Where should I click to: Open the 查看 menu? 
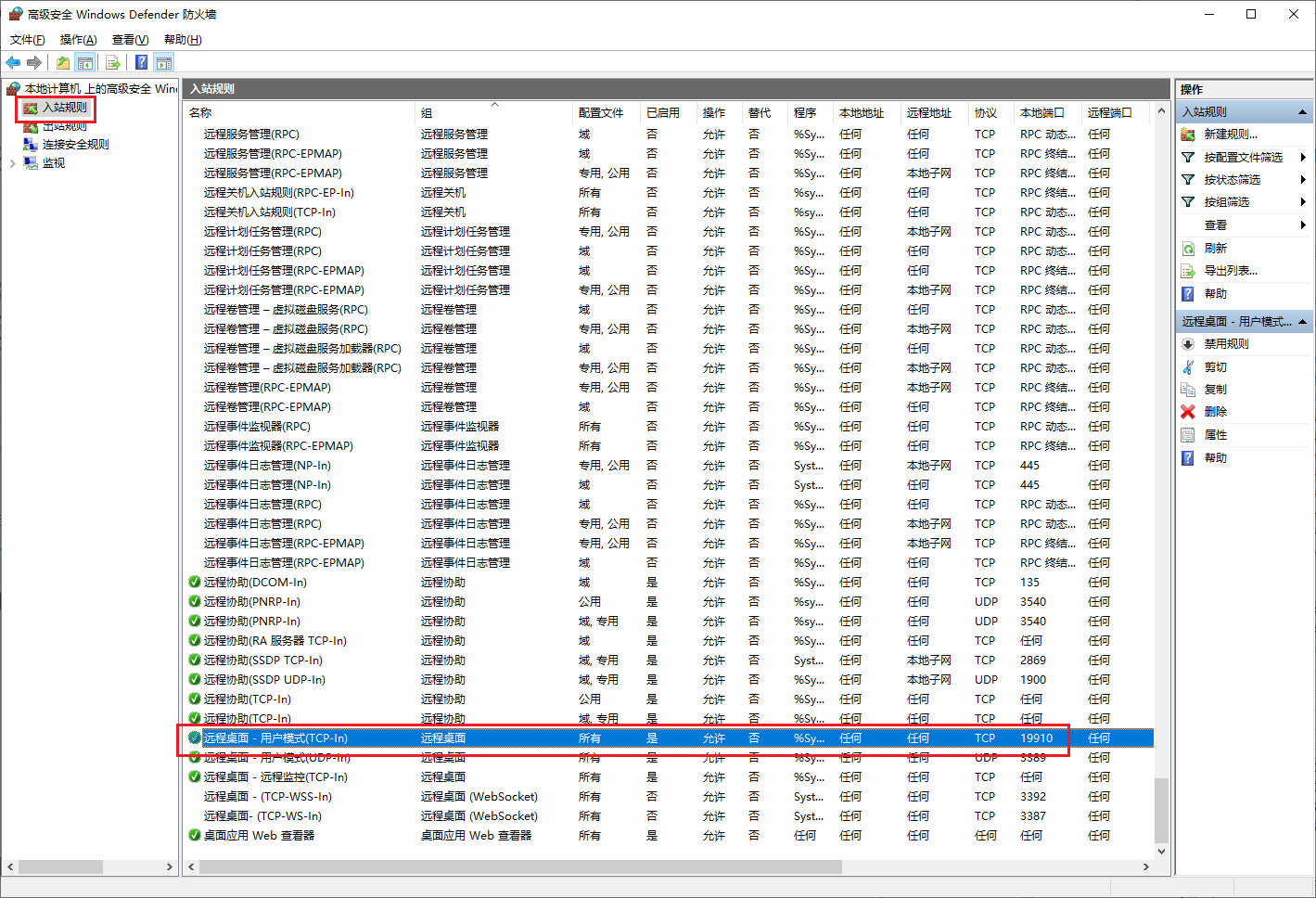point(129,39)
